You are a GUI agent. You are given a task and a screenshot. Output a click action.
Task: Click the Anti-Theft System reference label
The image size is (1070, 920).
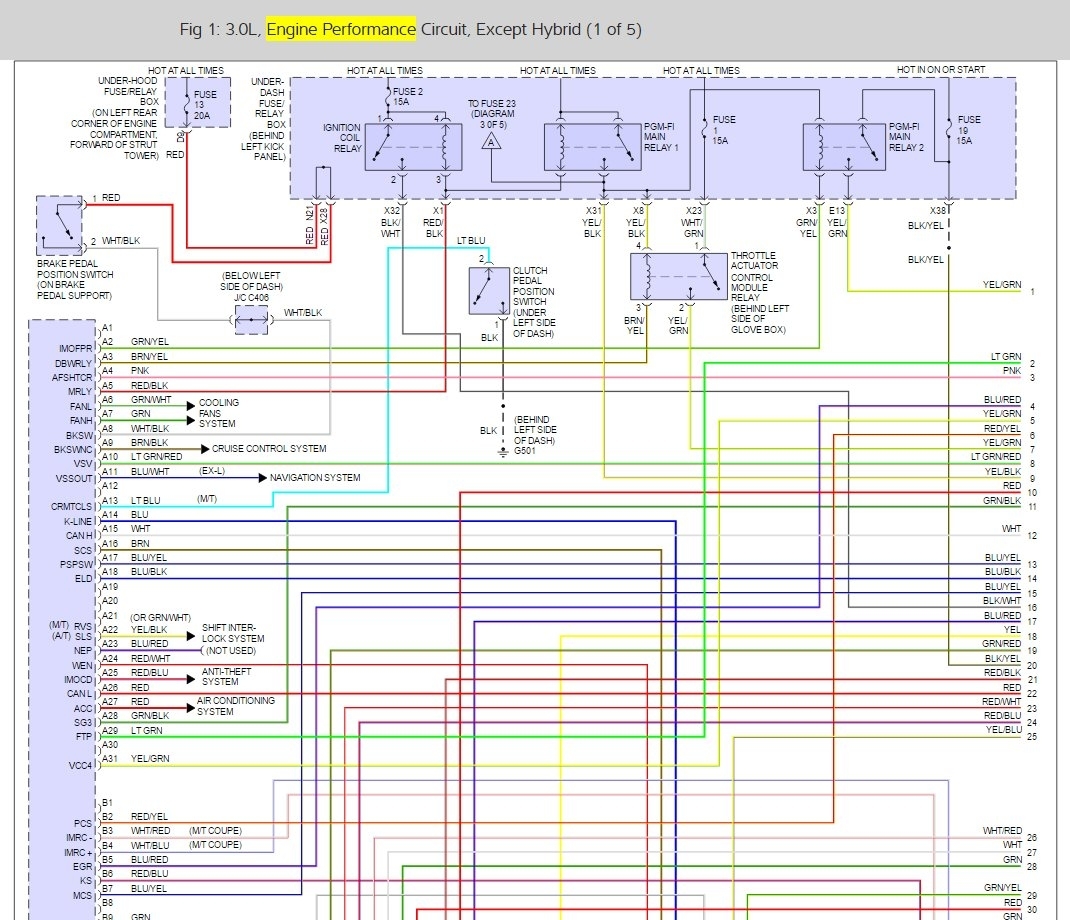pyautogui.click(x=220, y=676)
